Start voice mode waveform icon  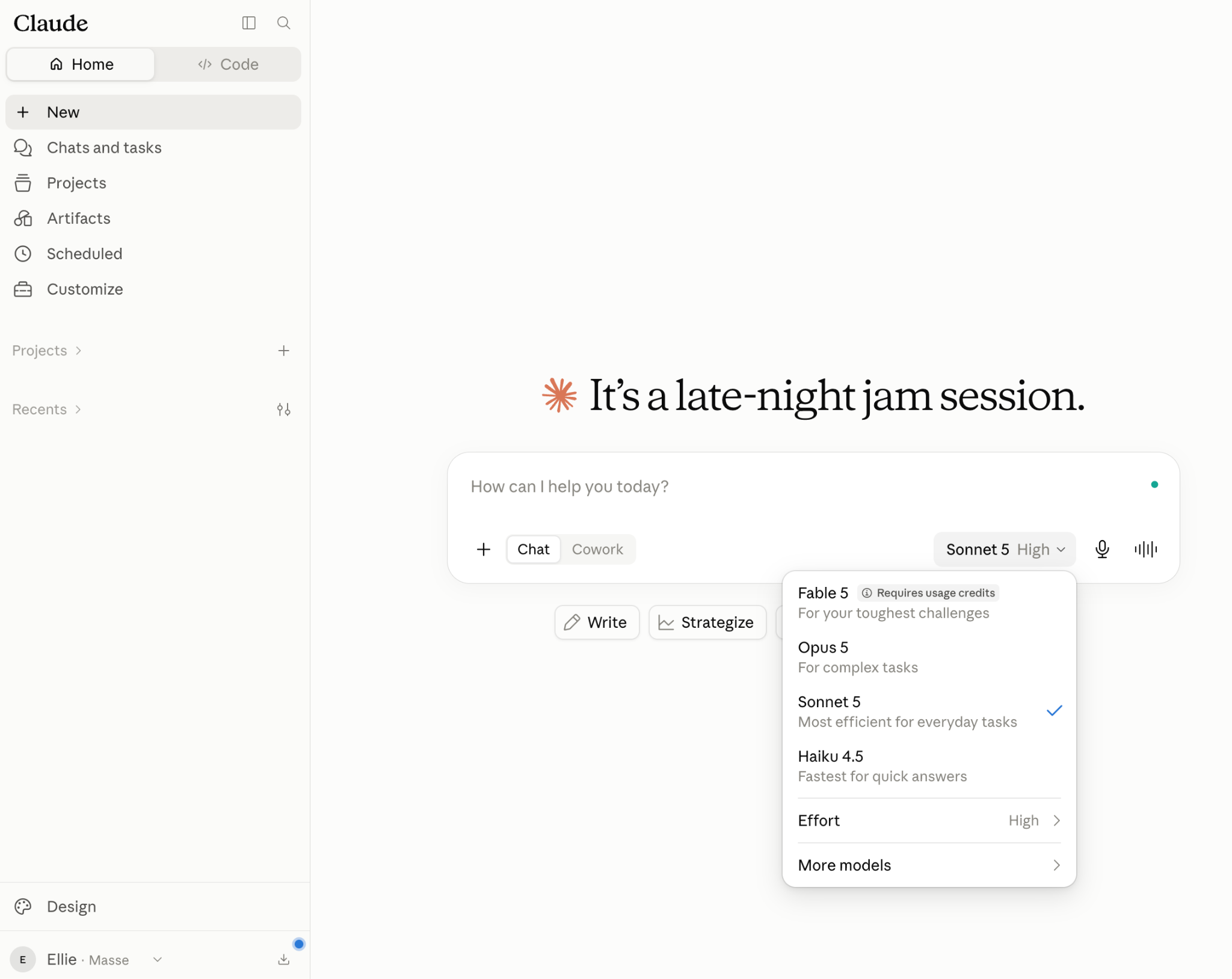1145,549
